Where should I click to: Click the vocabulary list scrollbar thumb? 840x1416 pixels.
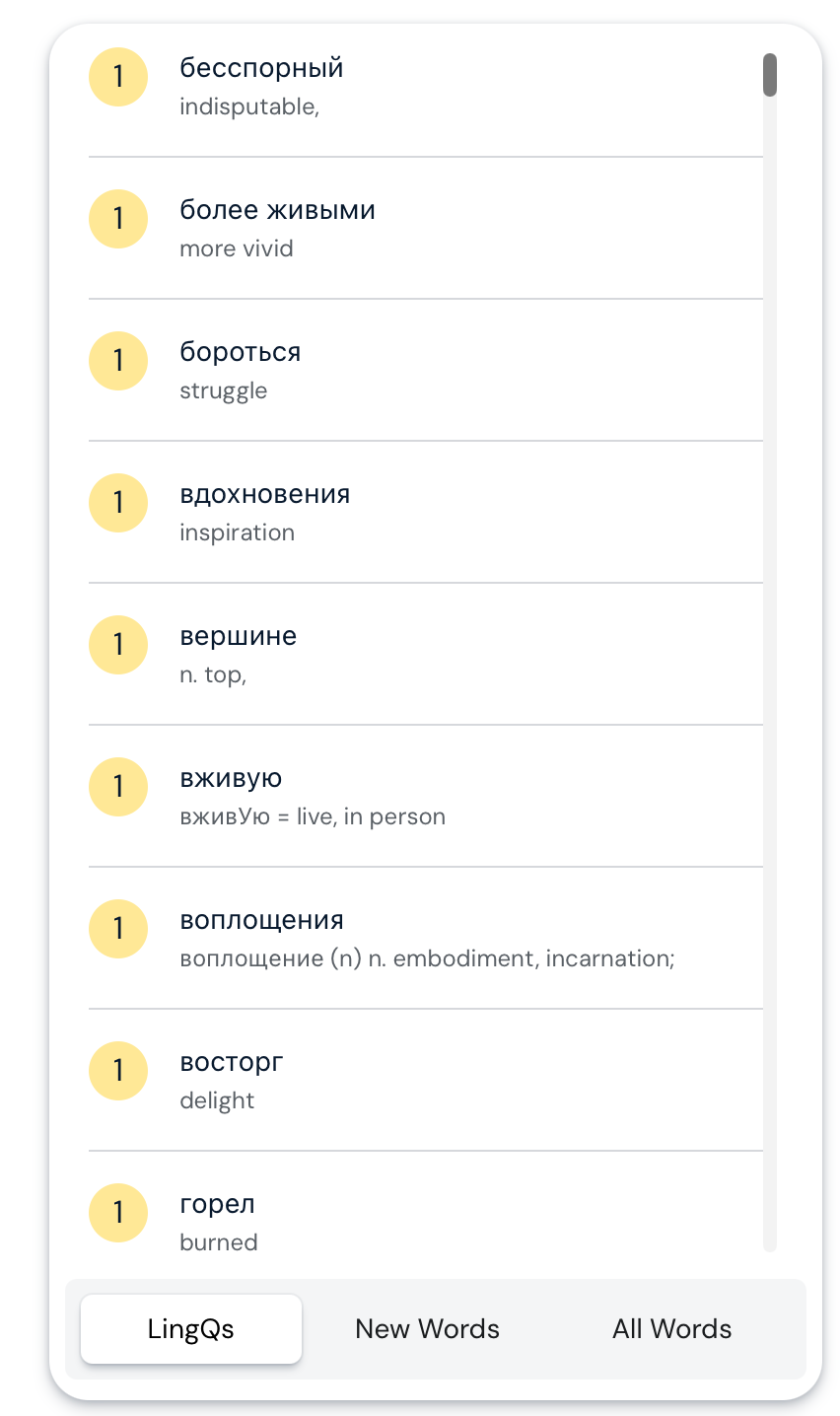(770, 76)
